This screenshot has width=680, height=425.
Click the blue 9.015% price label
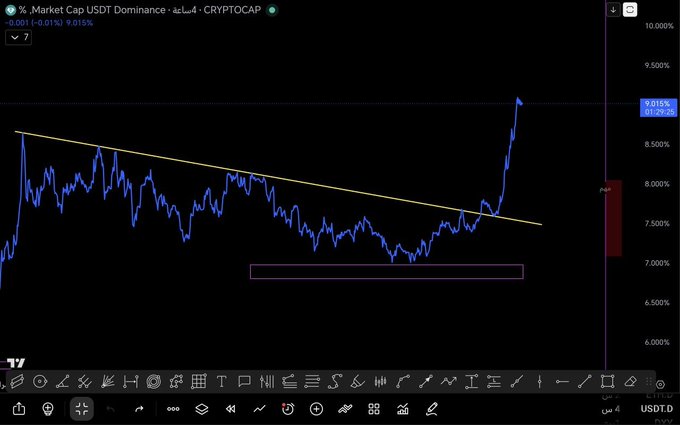tap(658, 108)
